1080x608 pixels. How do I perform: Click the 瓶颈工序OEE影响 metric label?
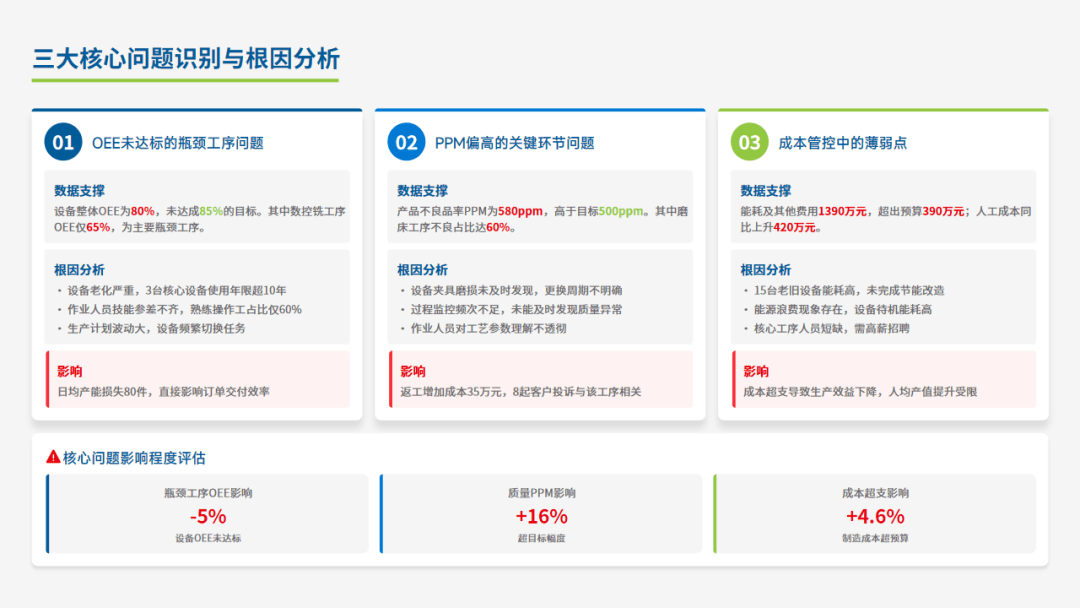[208, 493]
